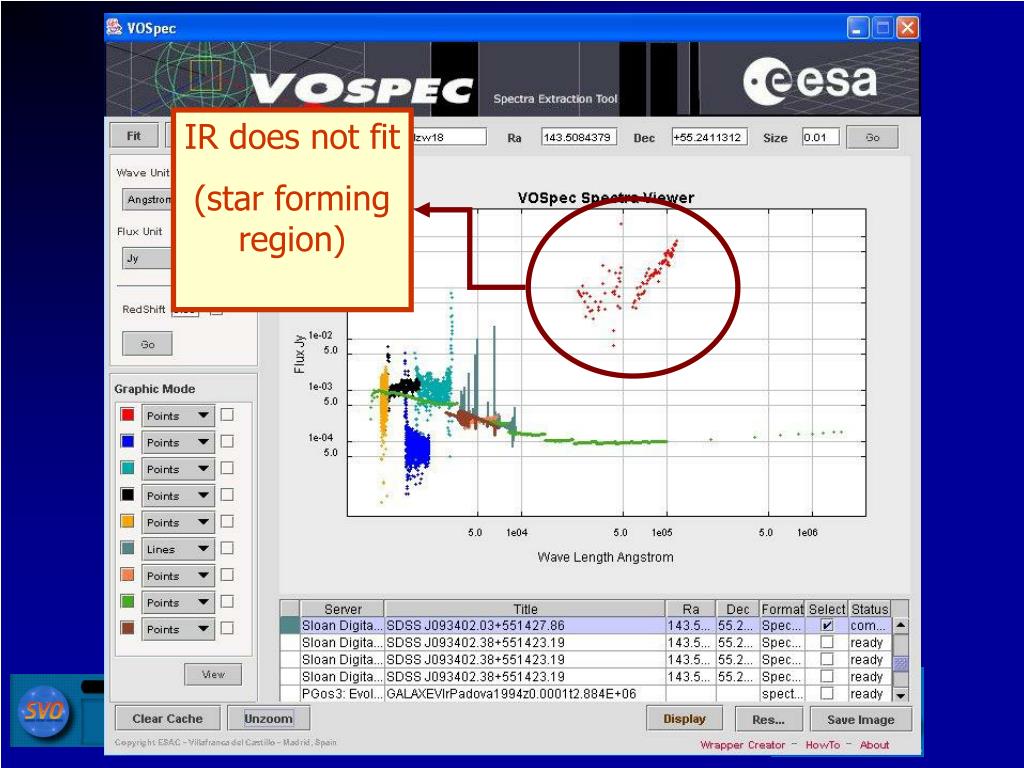Screen dimensions: 1024x768
Task: Click Go button next to Size field
Action: click(872, 138)
